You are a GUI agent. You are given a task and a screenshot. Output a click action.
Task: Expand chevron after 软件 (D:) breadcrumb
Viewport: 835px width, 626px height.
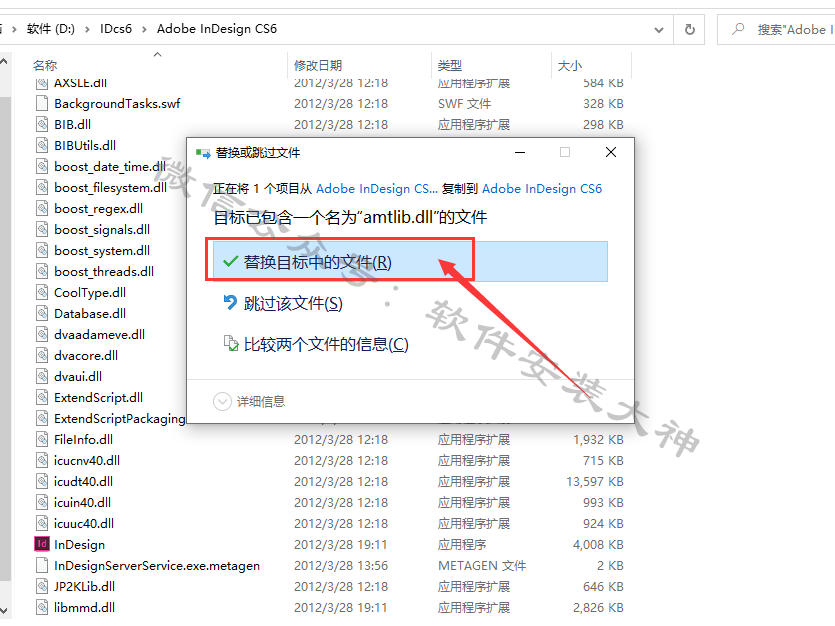pyautogui.click(x=87, y=29)
